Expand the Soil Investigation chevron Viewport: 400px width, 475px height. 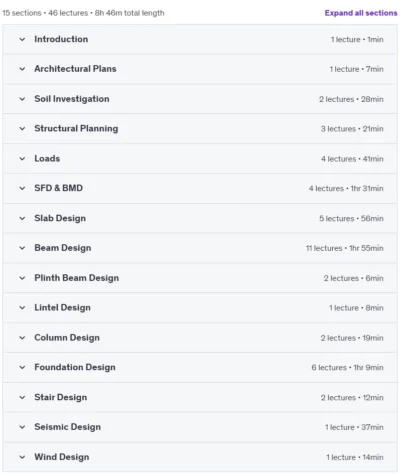(x=22, y=99)
